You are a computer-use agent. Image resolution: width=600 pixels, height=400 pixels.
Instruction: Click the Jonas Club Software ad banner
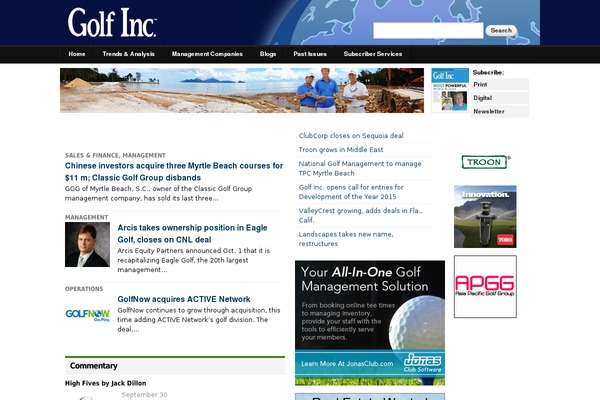pos(370,323)
